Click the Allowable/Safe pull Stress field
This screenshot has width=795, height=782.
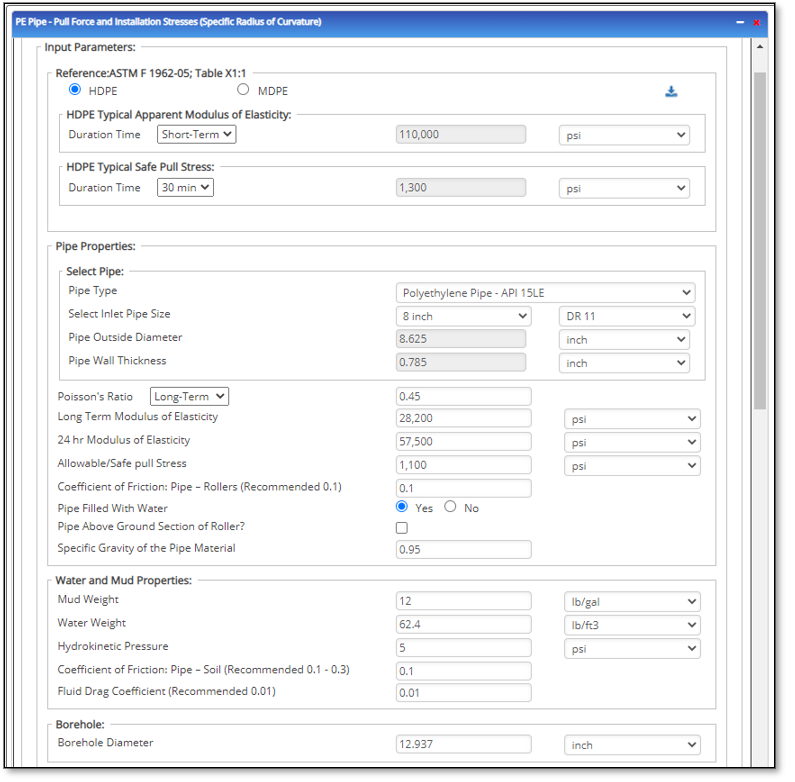463,465
